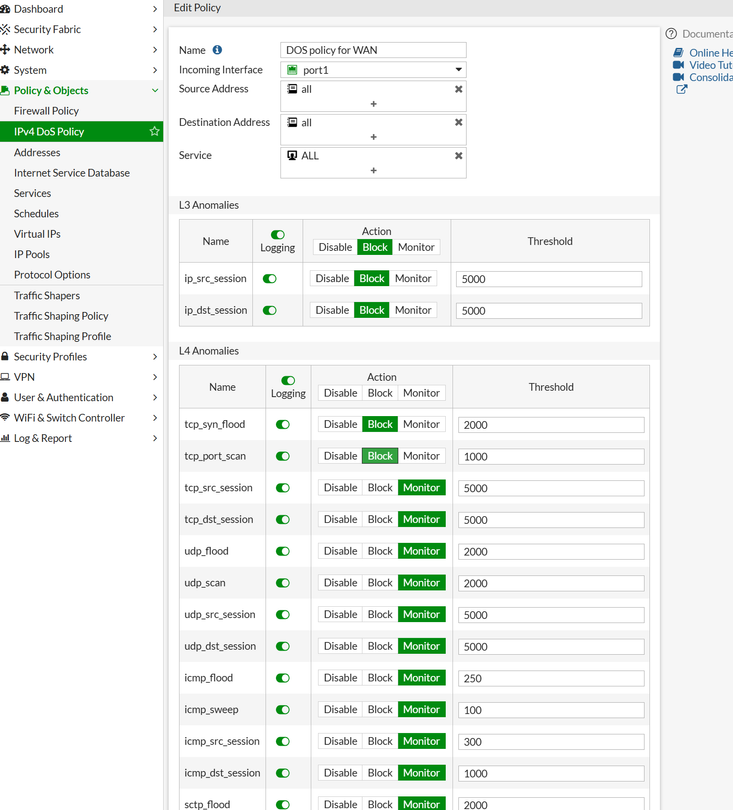The height and width of the screenshot is (810, 733).
Task: Toggle logging for tcp_syn_flood
Action: coord(283,424)
